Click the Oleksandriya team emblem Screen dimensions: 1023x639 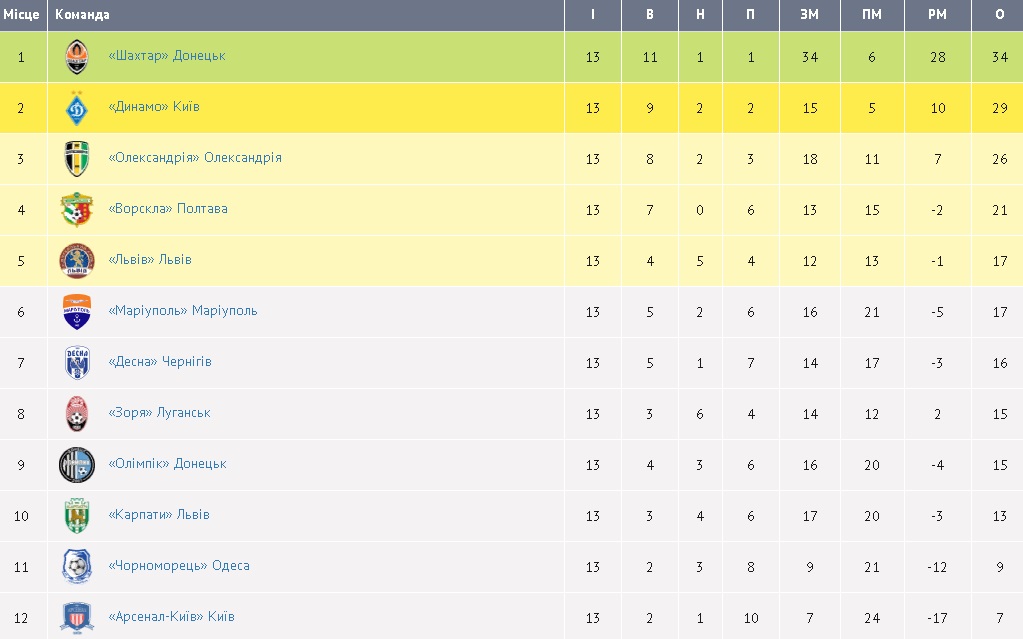[x=77, y=159]
